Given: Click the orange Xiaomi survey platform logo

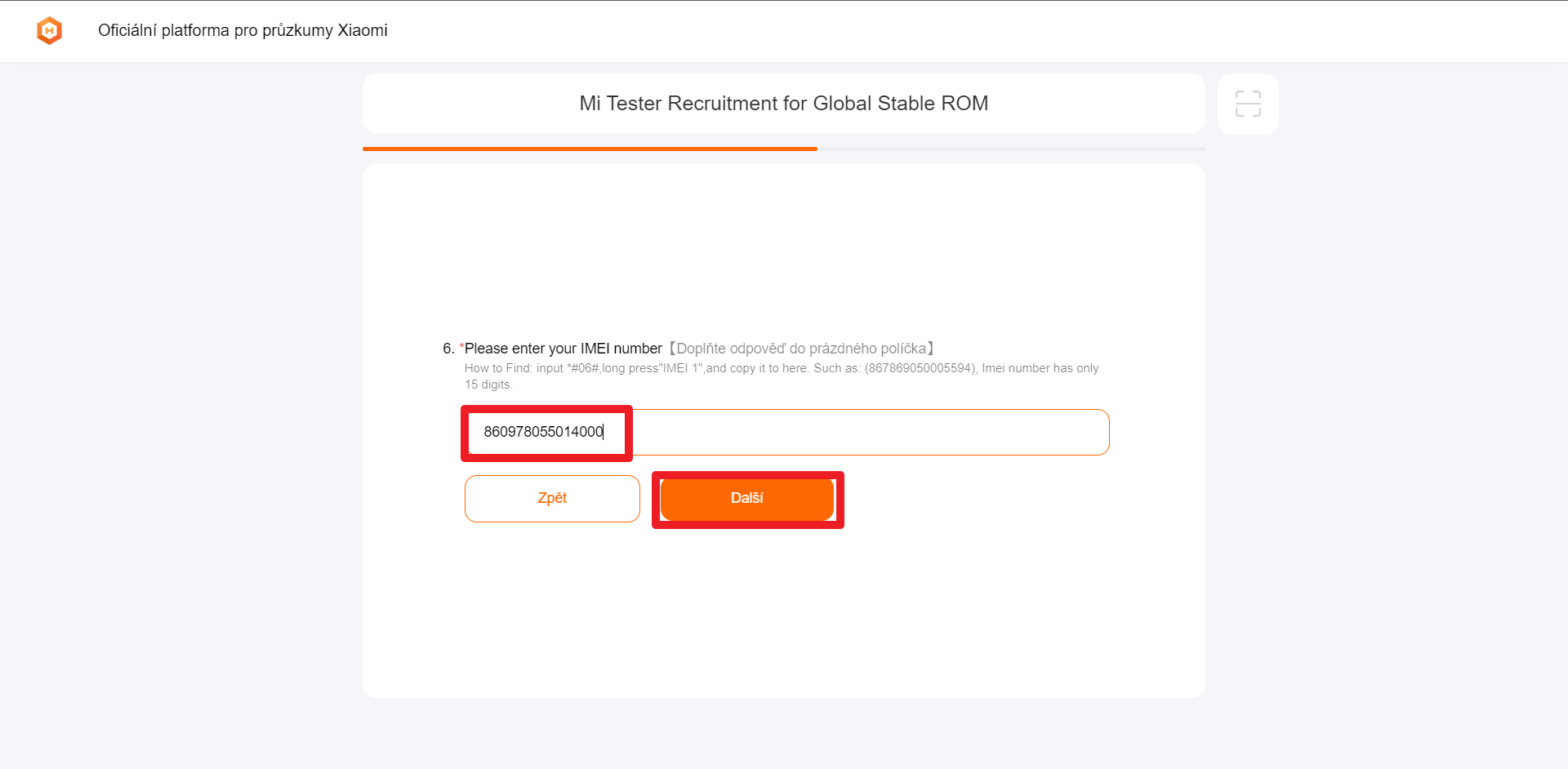Looking at the screenshot, I should 50,31.
